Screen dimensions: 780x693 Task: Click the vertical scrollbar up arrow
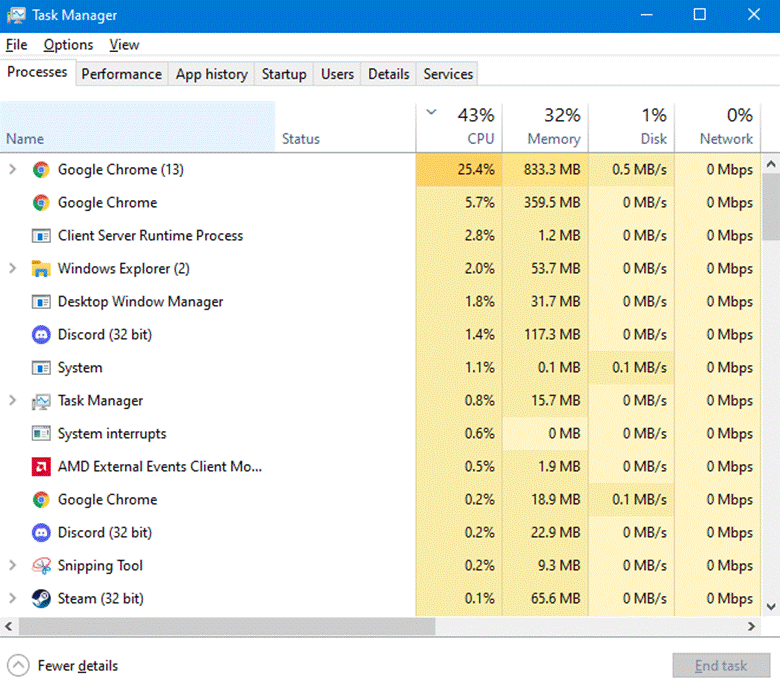pos(771,164)
